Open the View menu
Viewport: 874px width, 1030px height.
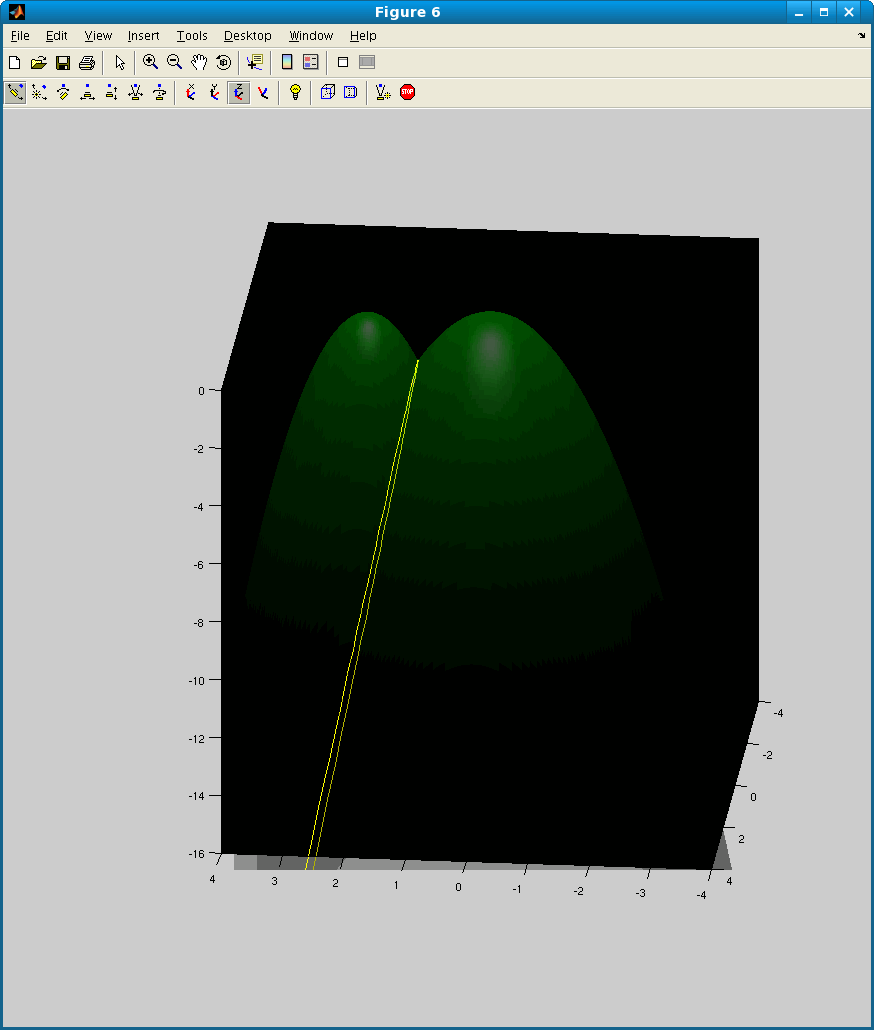coord(98,35)
